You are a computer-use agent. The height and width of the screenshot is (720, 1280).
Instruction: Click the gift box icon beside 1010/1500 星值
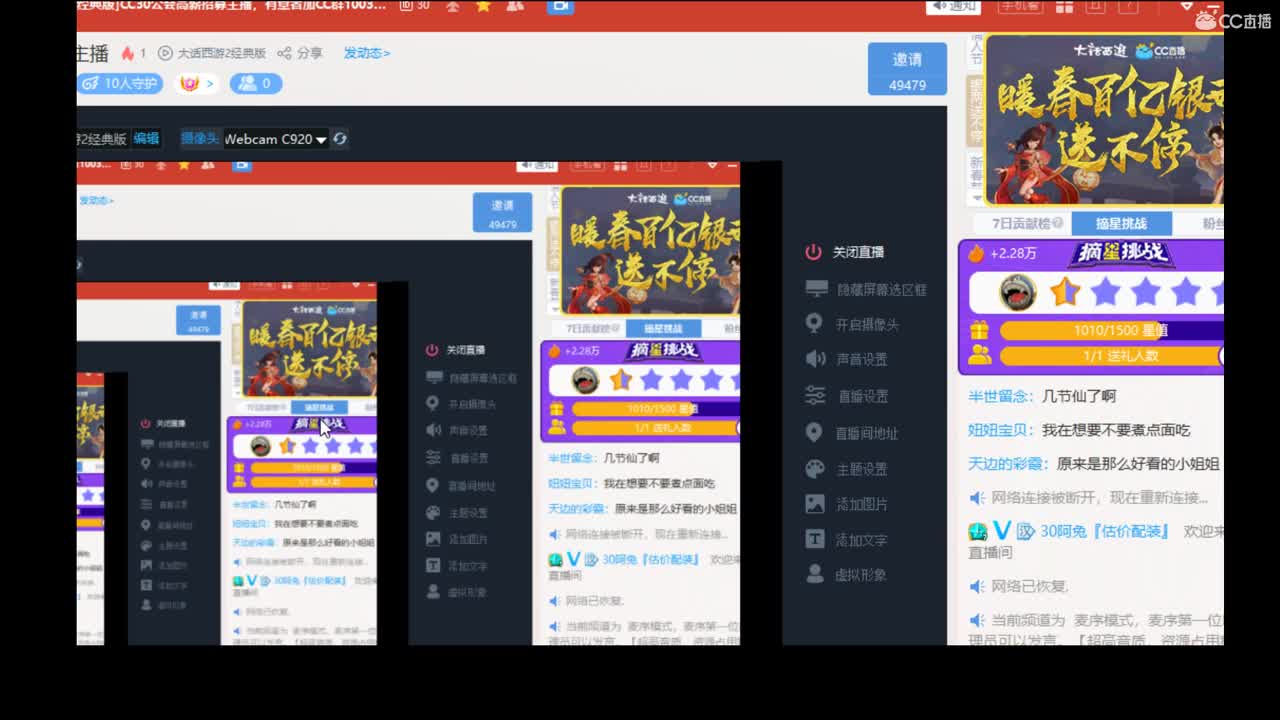pyautogui.click(x=979, y=330)
